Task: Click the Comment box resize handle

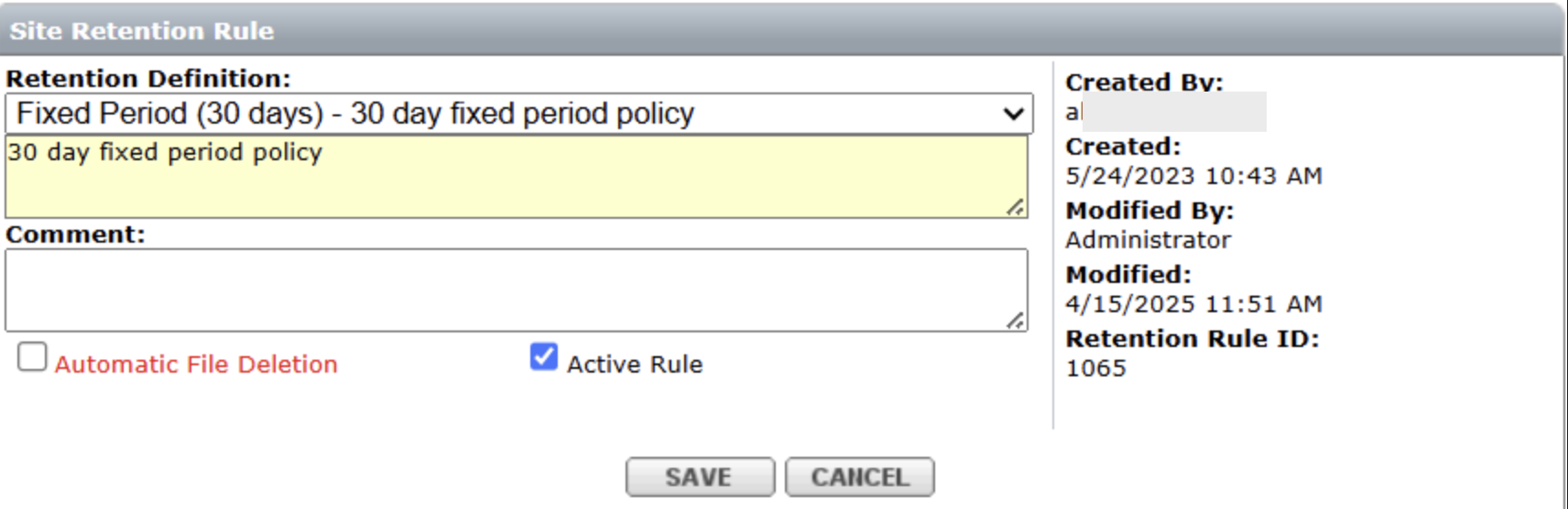Action: pos(1016,320)
